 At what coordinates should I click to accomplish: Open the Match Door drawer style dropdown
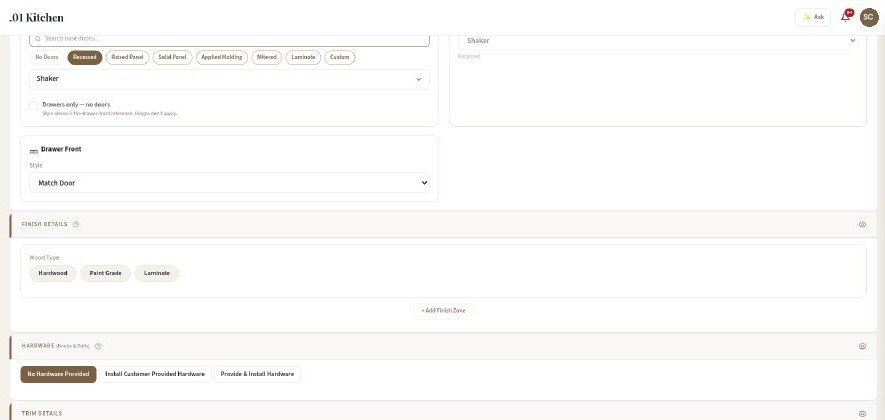229,183
